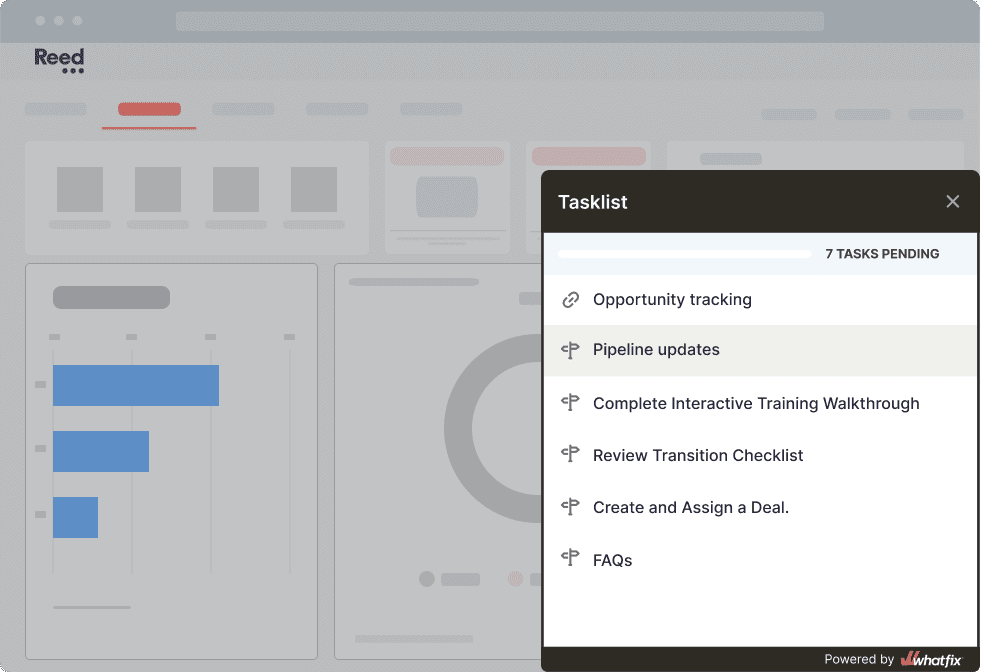Click the Tasklist progress bar
981x672 pixels.
tap(684, 254)
